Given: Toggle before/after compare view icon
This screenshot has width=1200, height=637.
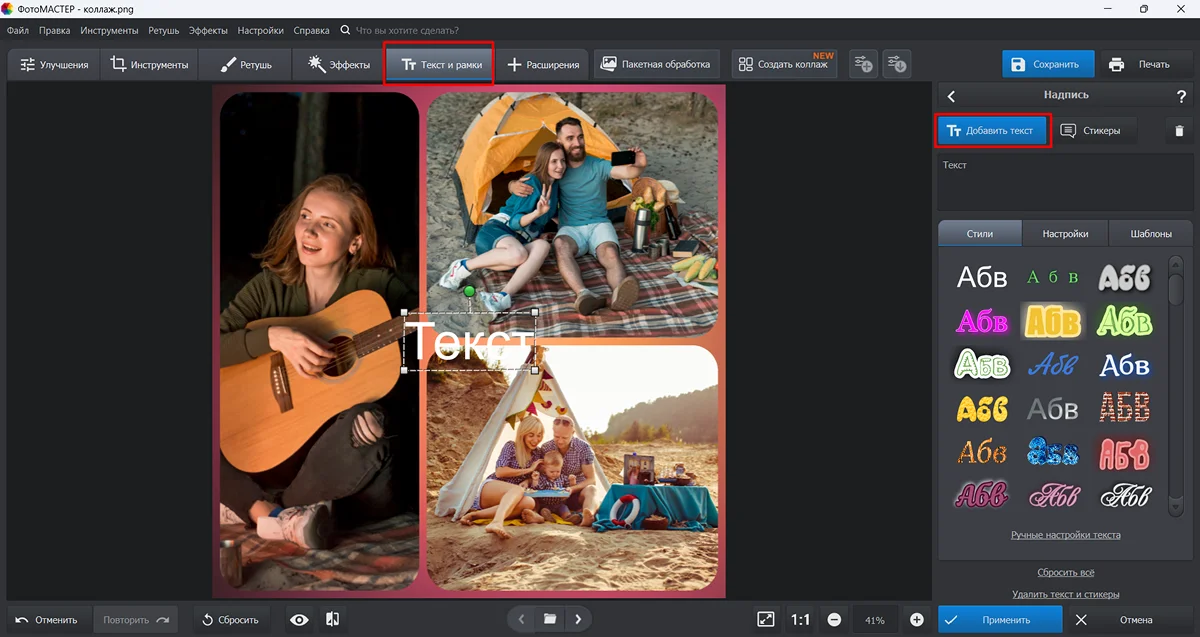Looking at the screenshot, I should tap(333, 620).
